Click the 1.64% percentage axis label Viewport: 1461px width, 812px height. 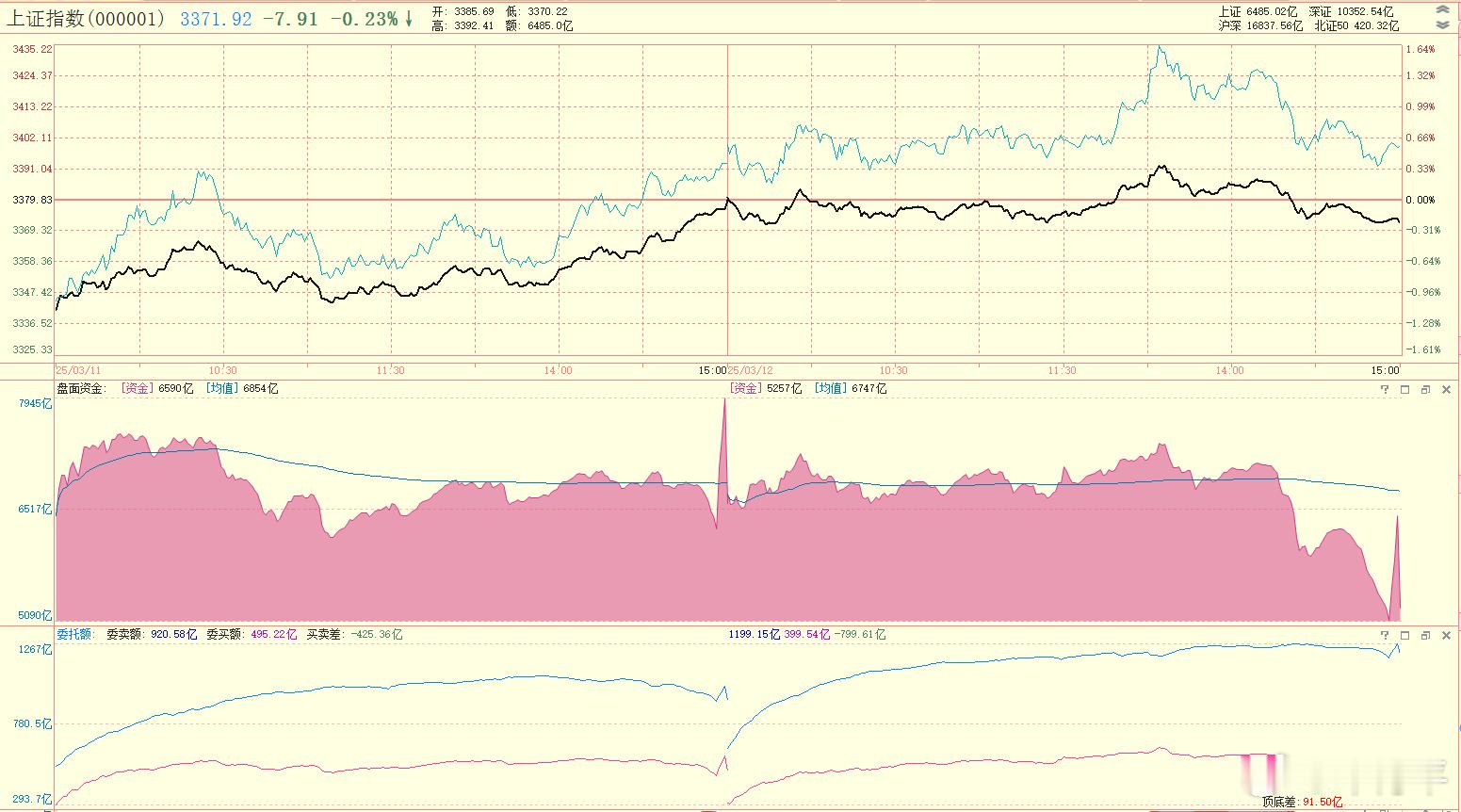[x=1420, y=49]
